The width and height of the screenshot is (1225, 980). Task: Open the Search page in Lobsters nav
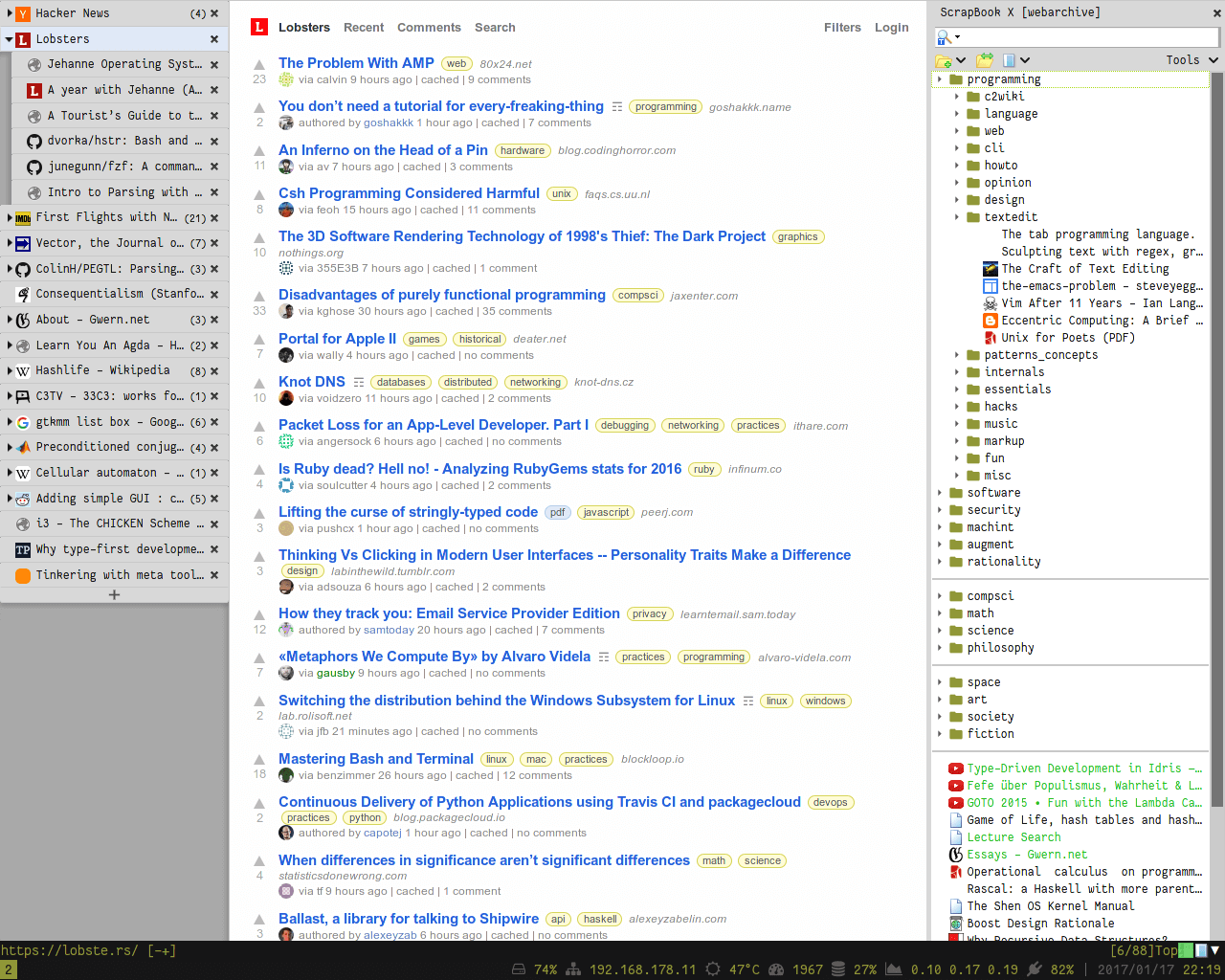(x=495, y=28)
